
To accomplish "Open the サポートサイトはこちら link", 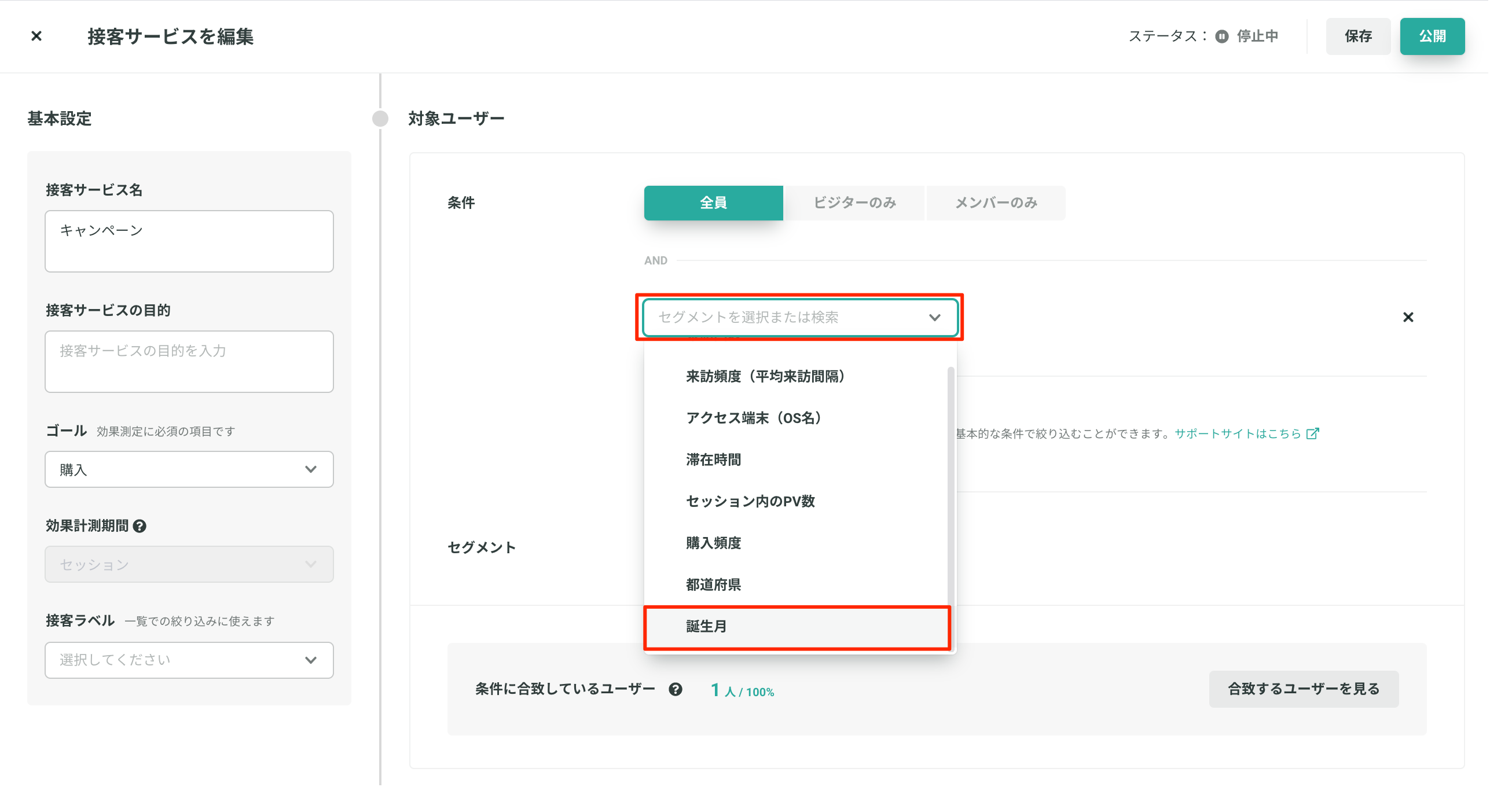I will (1237, 433).
